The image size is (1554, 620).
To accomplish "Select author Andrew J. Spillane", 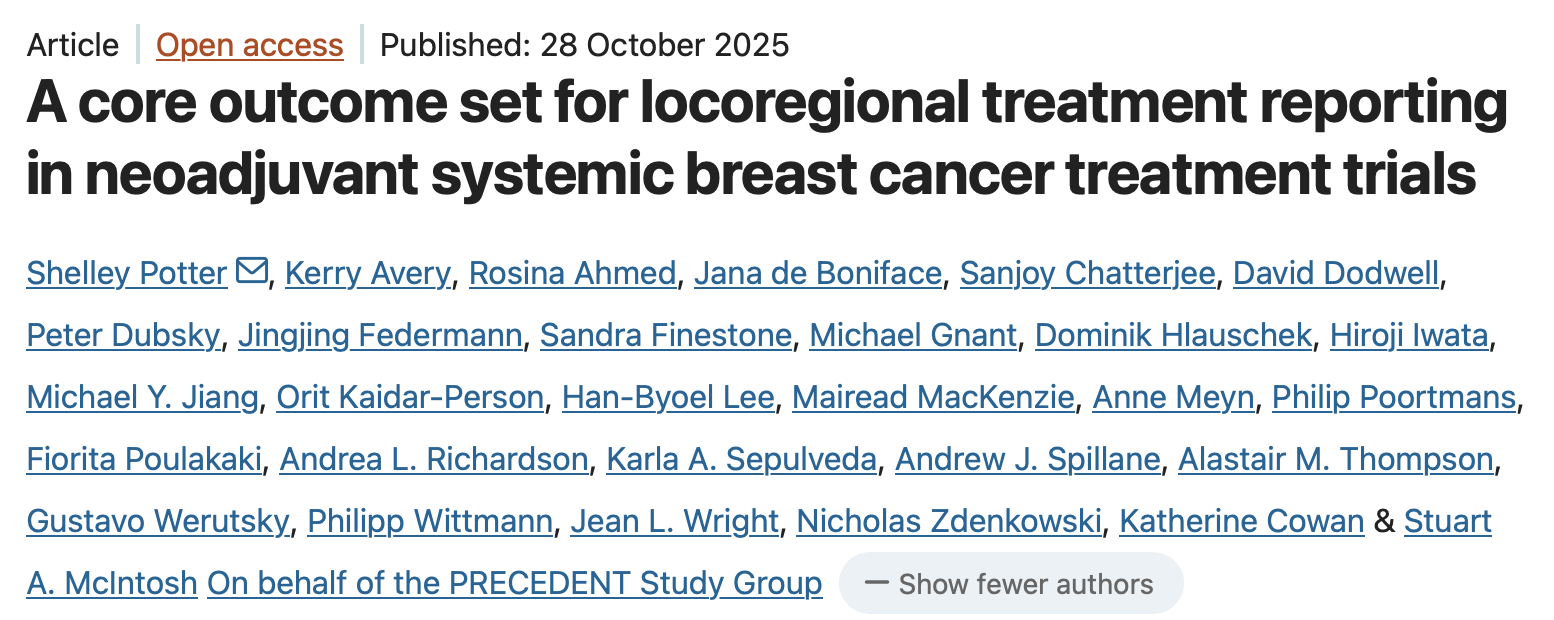I will click(x=1027, y=459).
